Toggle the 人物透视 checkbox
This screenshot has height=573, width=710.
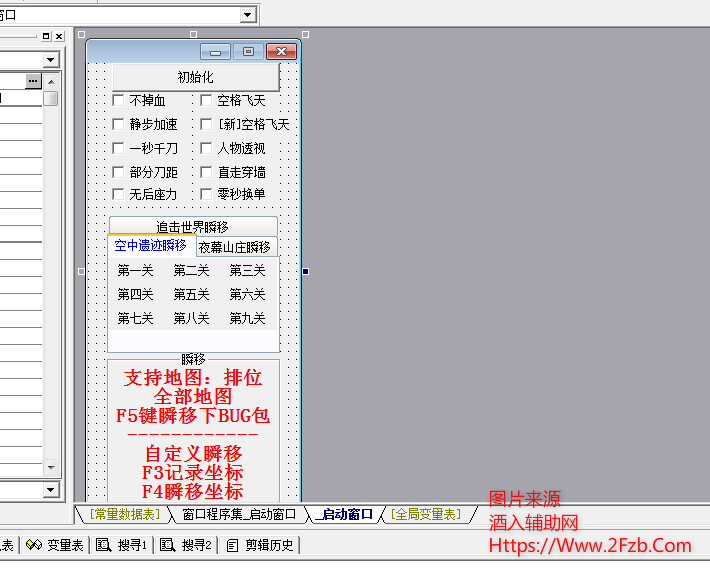click(206, 148)
